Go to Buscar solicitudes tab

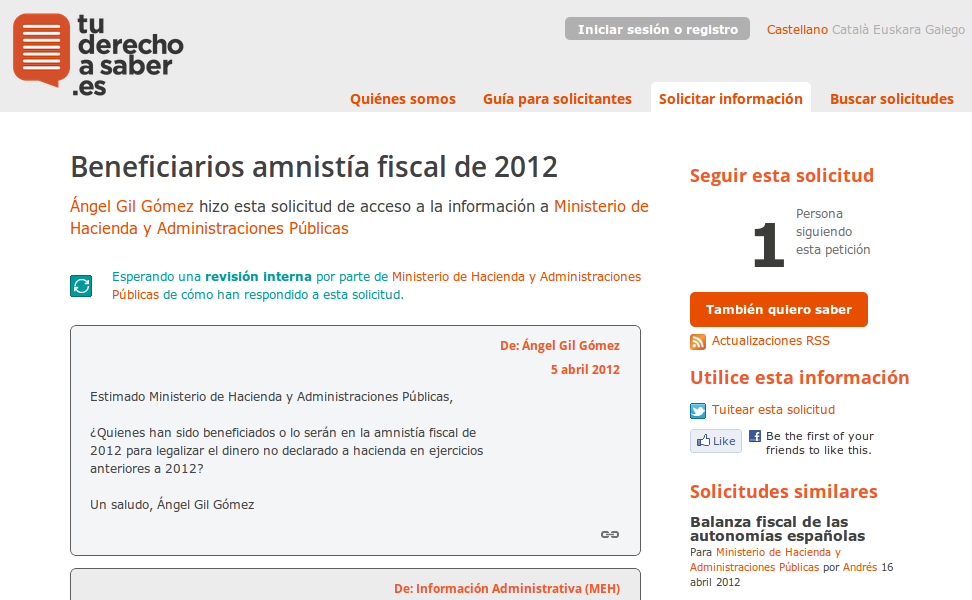[x=891, y=99]
